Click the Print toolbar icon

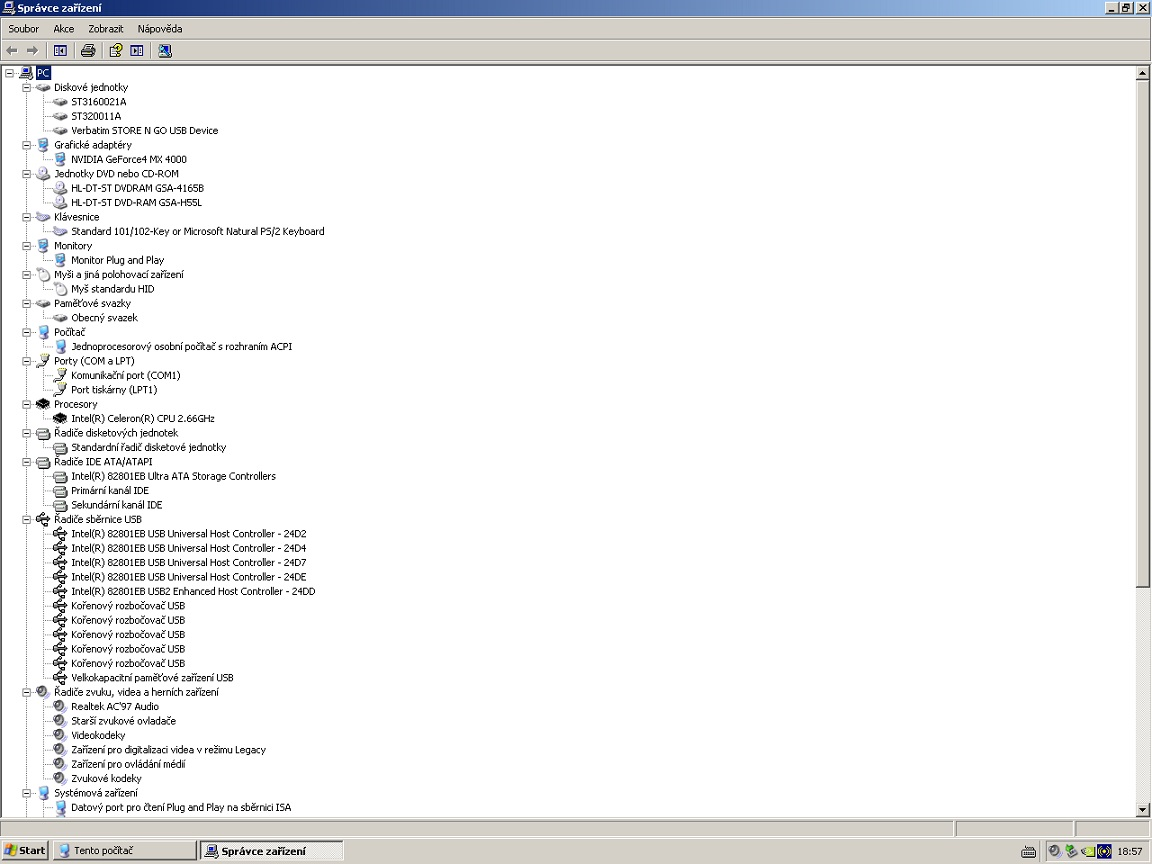pos(88,51)
